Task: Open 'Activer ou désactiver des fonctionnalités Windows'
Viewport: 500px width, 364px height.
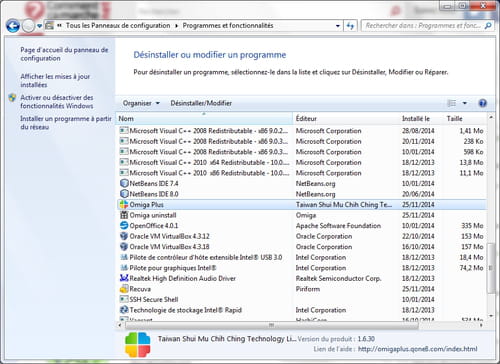Action: (x=57, y=102)
